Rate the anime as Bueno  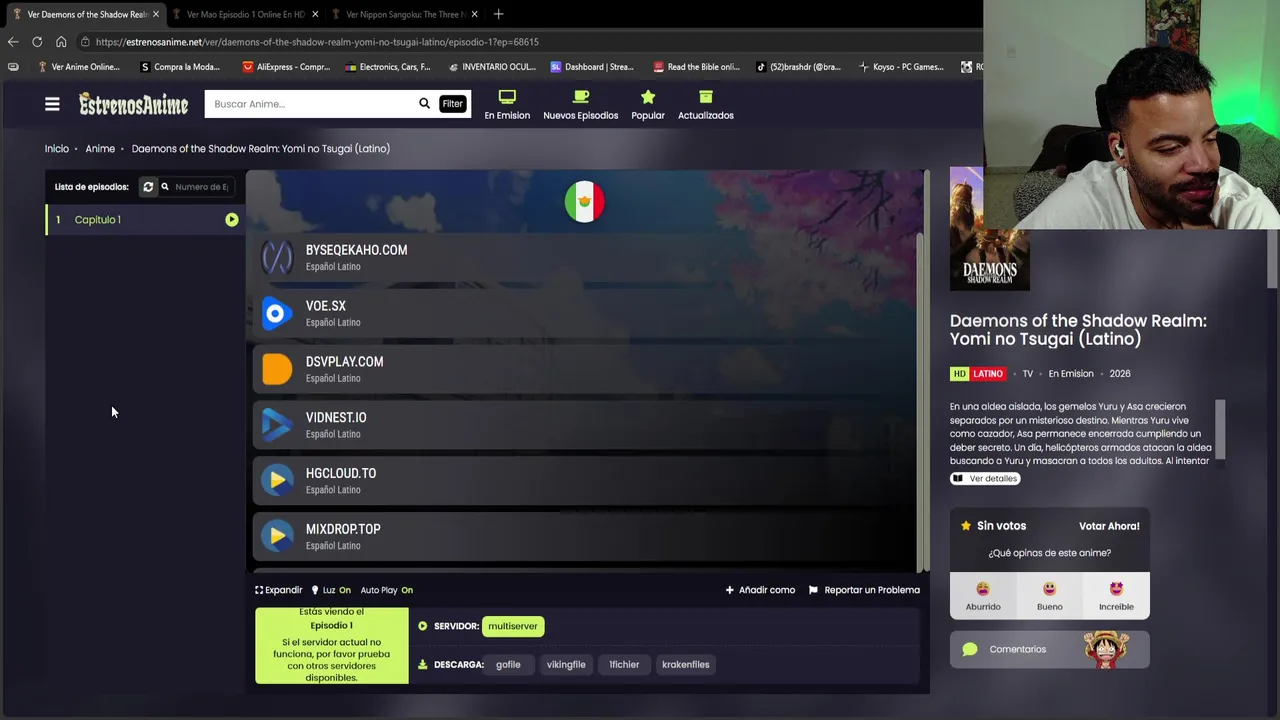(x=1049, y=595)
